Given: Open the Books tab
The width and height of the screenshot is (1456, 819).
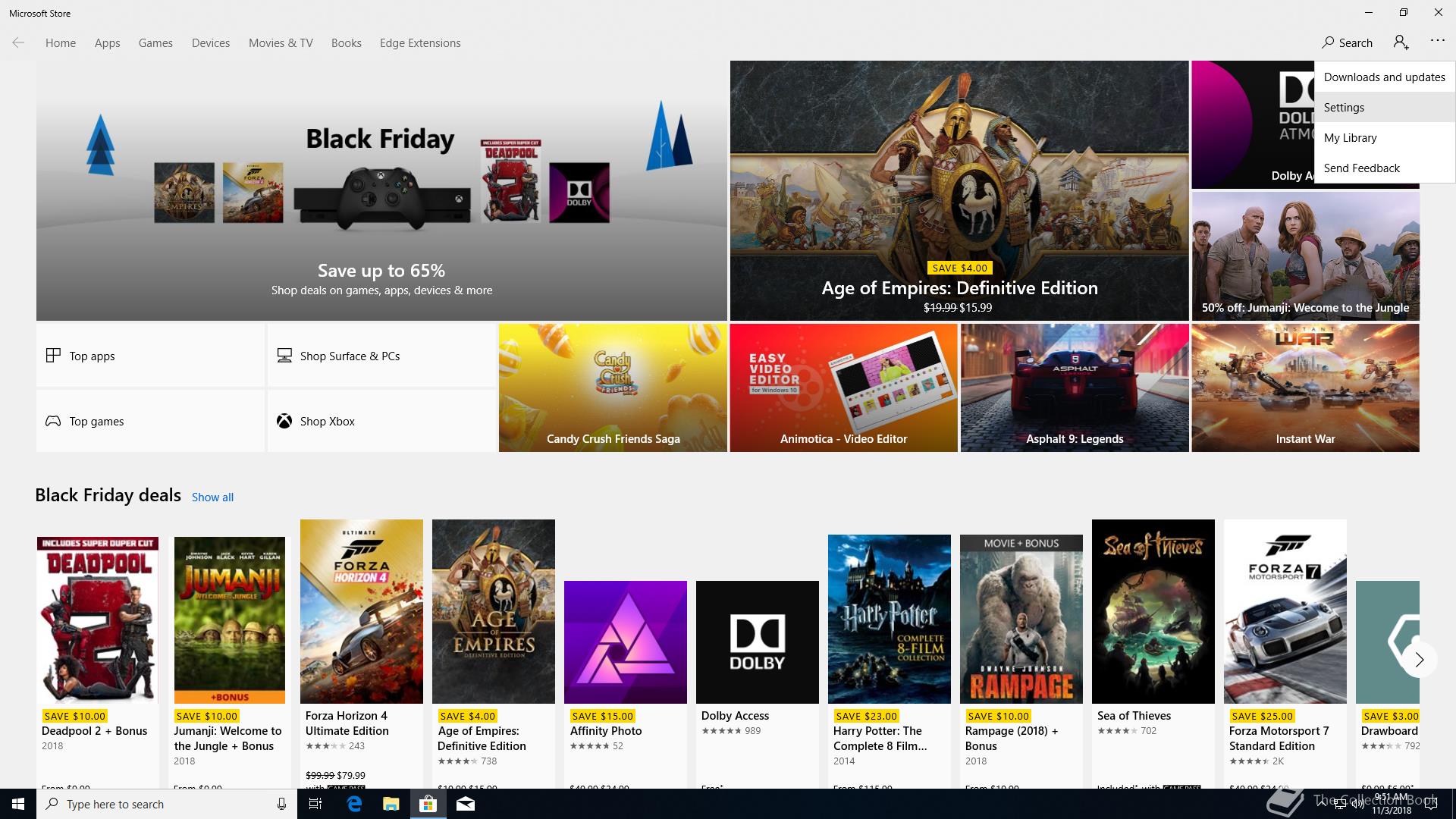Looking at the screenshot, I should click(x=346, y=42).
